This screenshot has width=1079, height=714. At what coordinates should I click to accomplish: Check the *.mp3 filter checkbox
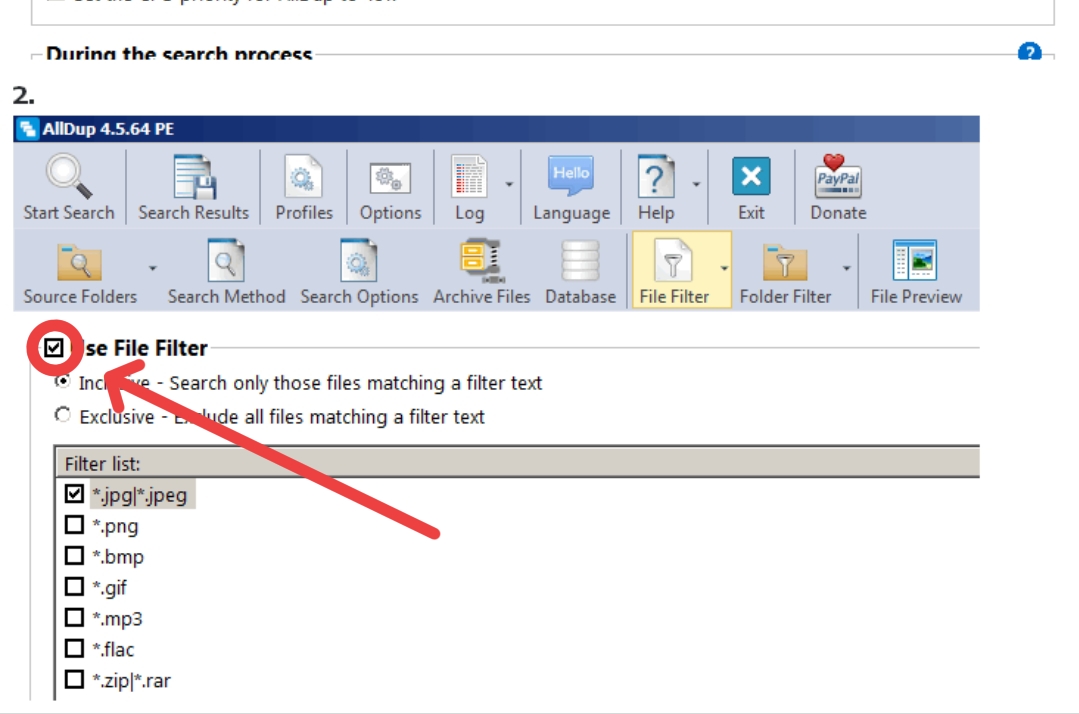(74, 618)
